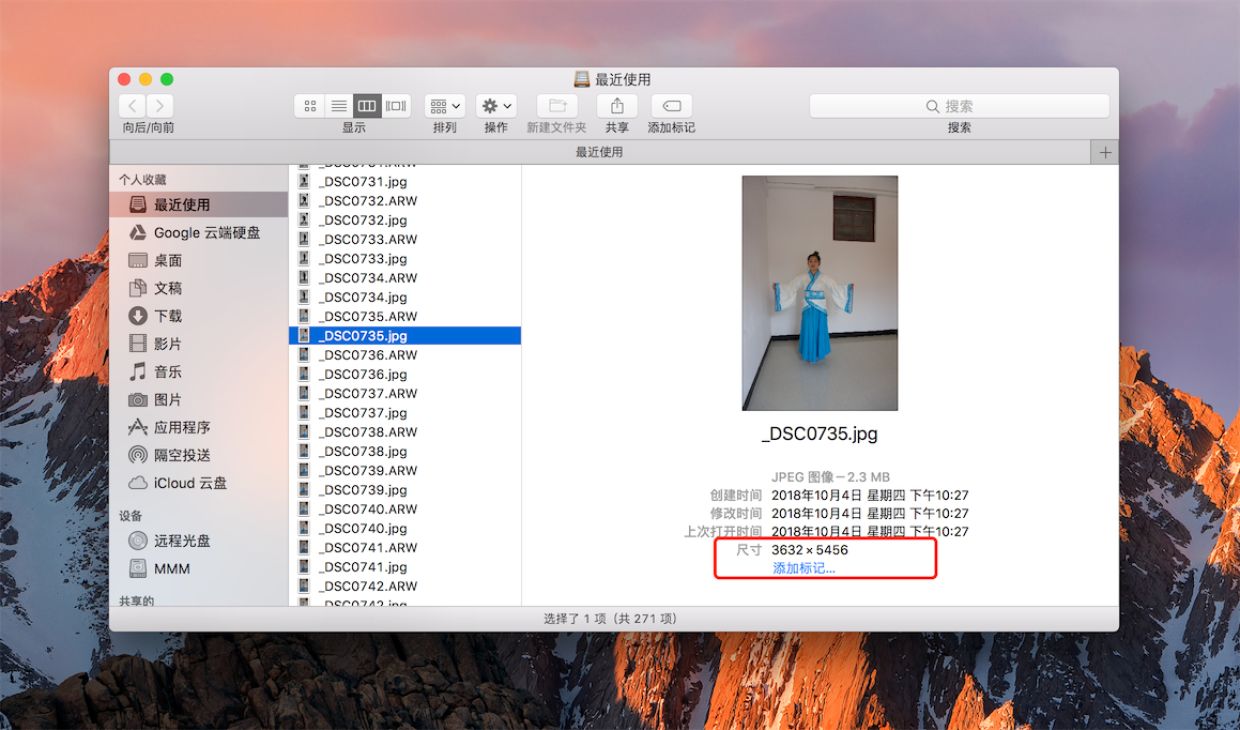
Task: Select file _DSC0737.ARW
Action: point(405,394)
